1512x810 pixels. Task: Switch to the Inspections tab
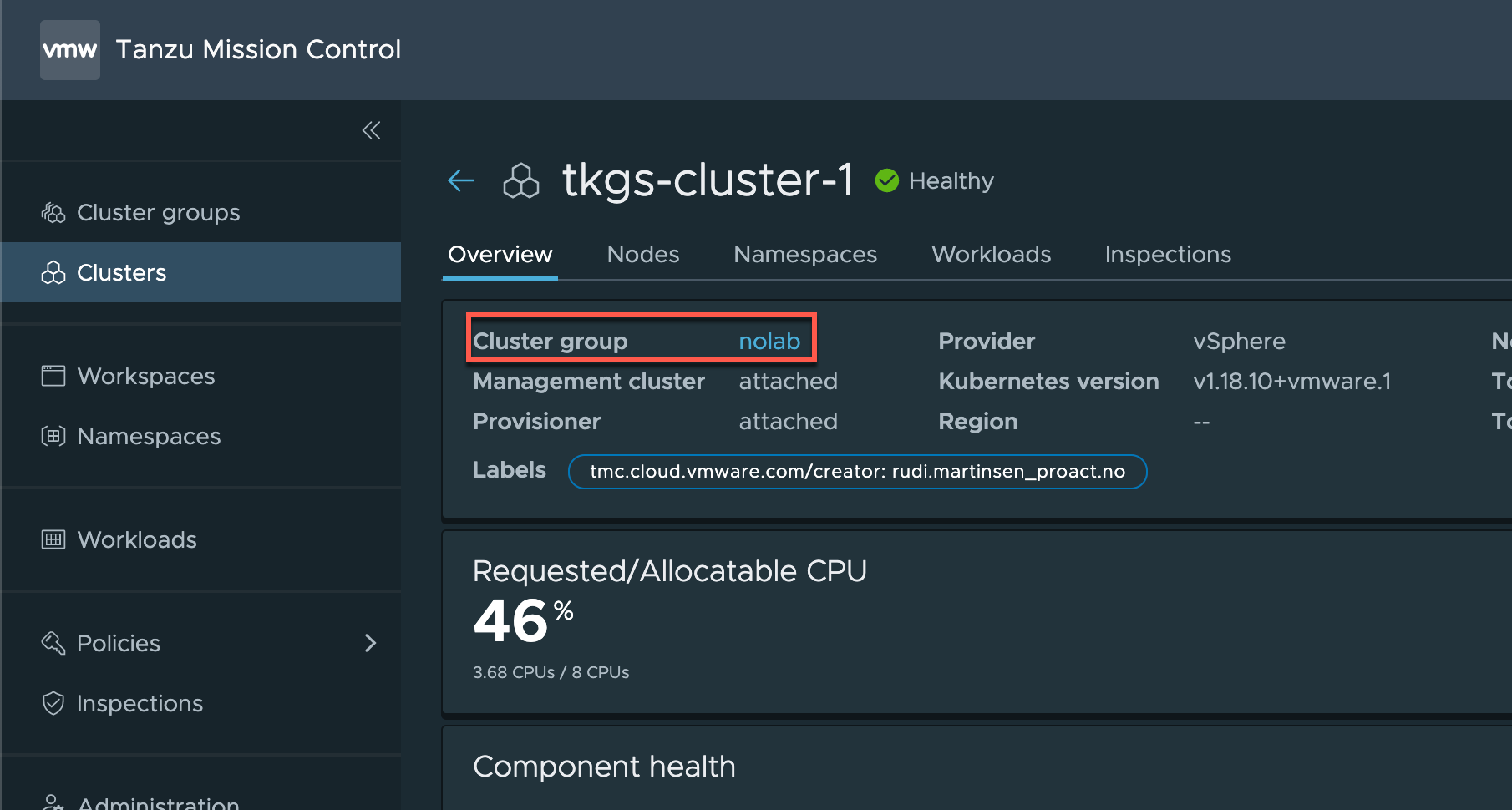point(1168,254)
